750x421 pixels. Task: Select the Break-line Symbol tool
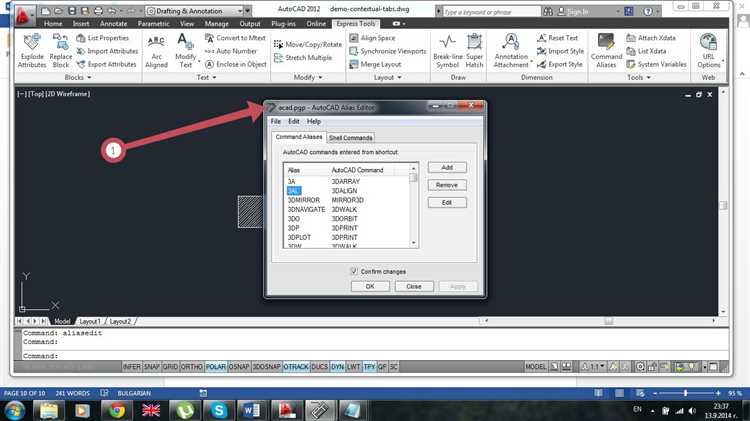pyautogui.click(x=448, y=51)
